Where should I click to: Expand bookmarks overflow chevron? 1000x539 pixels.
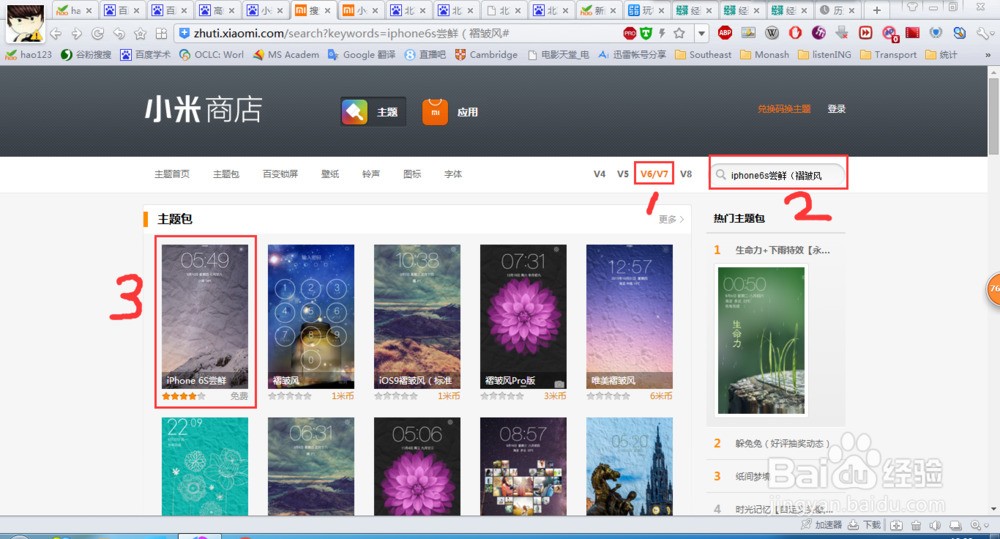988,55
